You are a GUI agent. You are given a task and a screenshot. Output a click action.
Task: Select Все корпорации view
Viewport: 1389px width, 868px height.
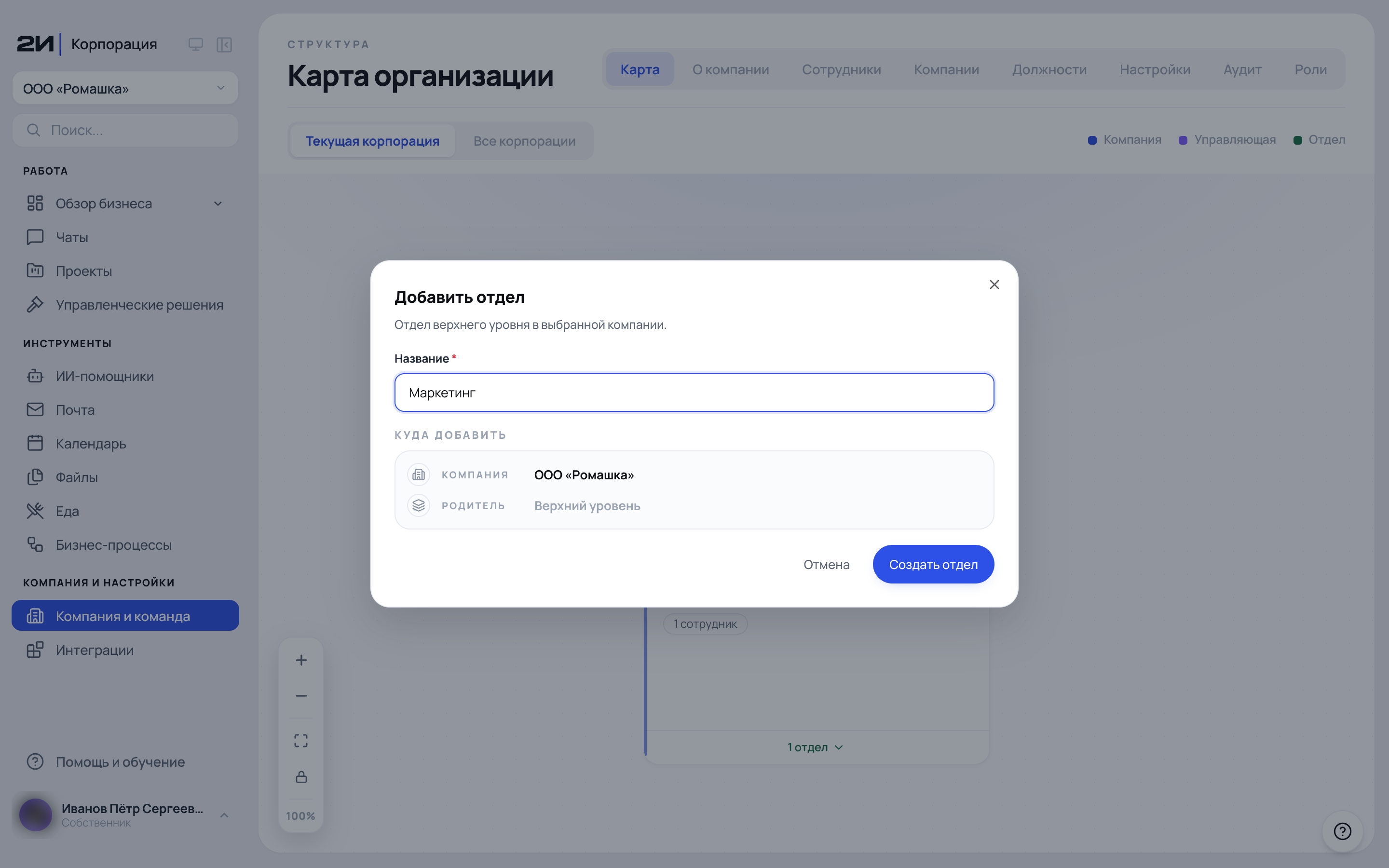coord(524,141)
